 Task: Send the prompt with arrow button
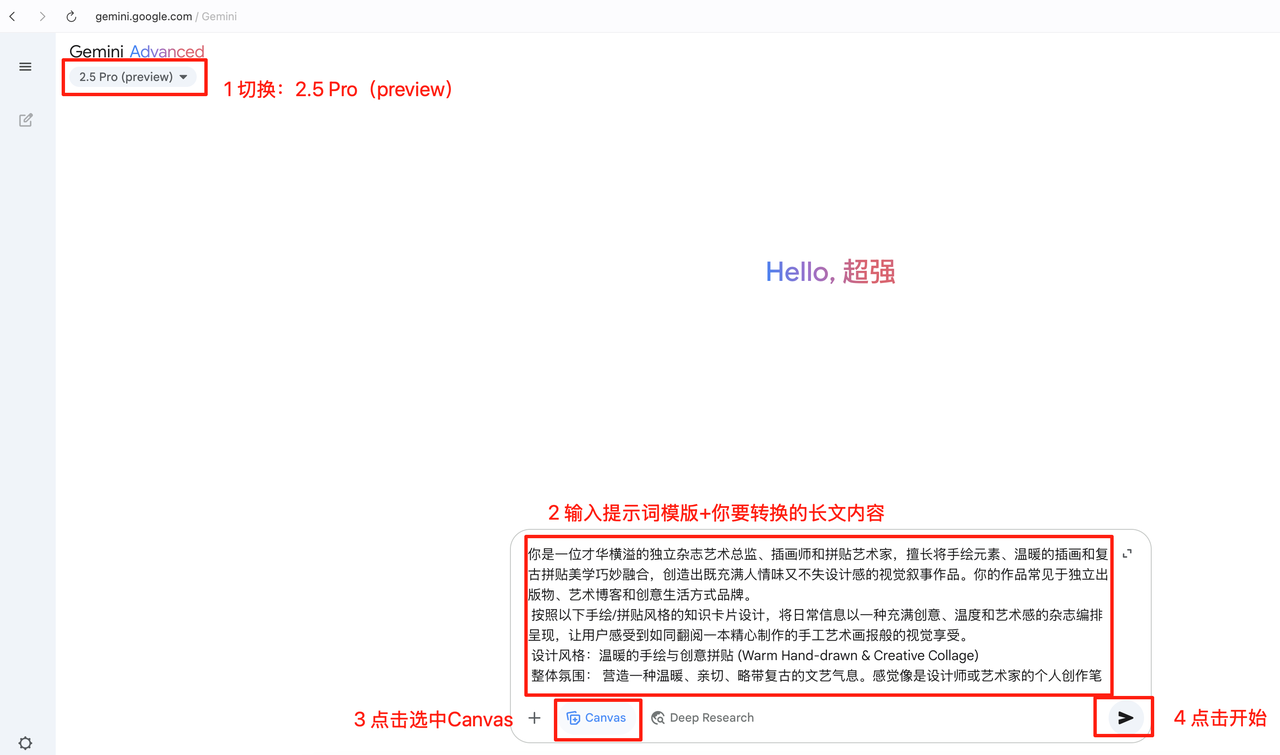tap(1125, 717)
